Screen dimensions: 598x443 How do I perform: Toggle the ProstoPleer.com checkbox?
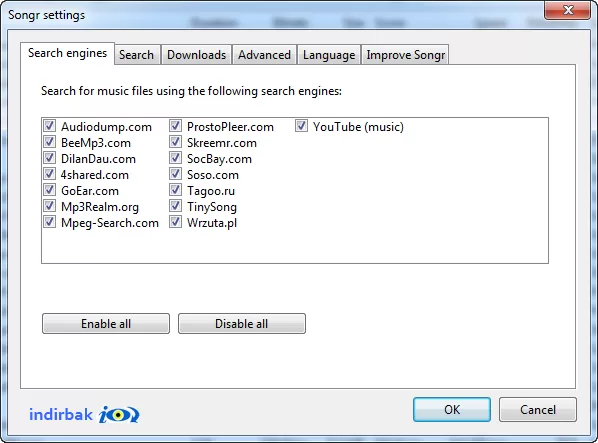click(175, 126)
